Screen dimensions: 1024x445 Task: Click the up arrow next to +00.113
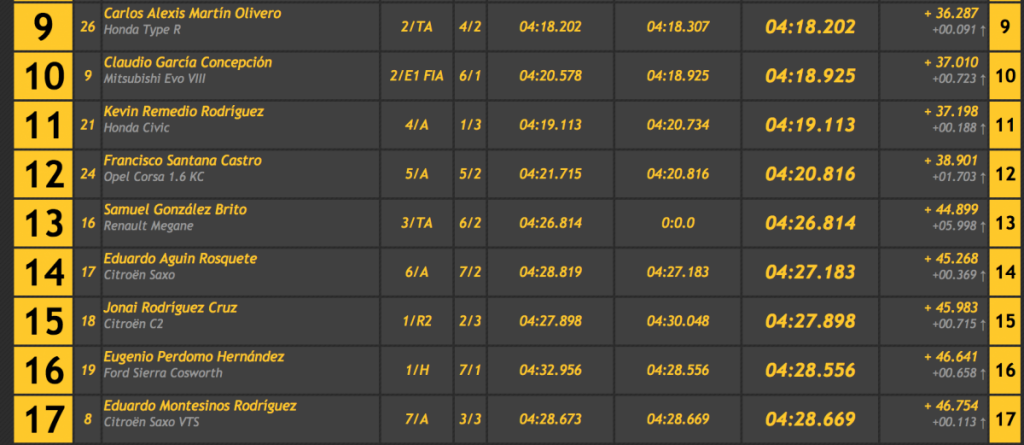pyautogui.click(x=981, y=422)
